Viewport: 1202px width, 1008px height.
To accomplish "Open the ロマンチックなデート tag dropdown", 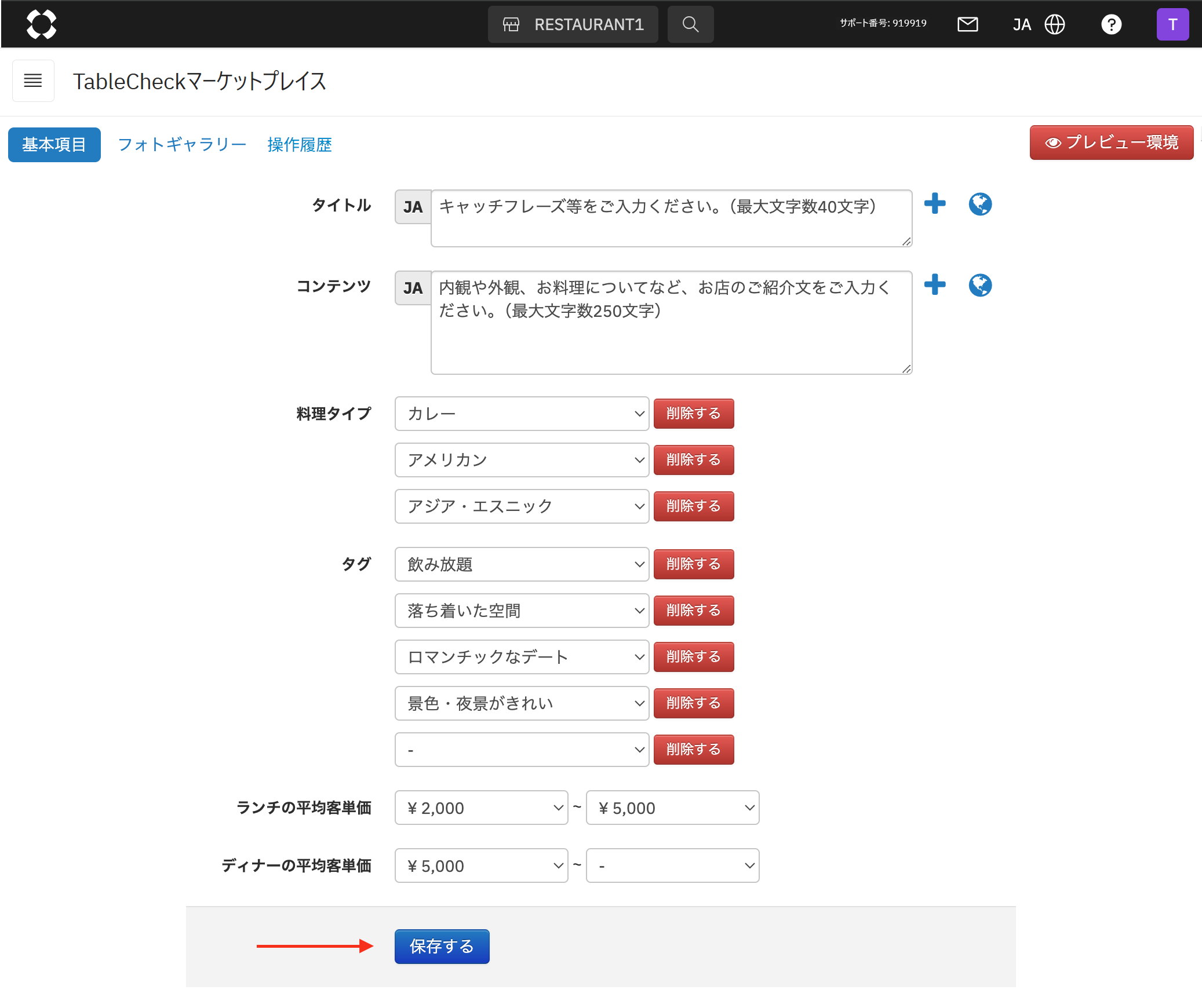I will click(522, 657).
